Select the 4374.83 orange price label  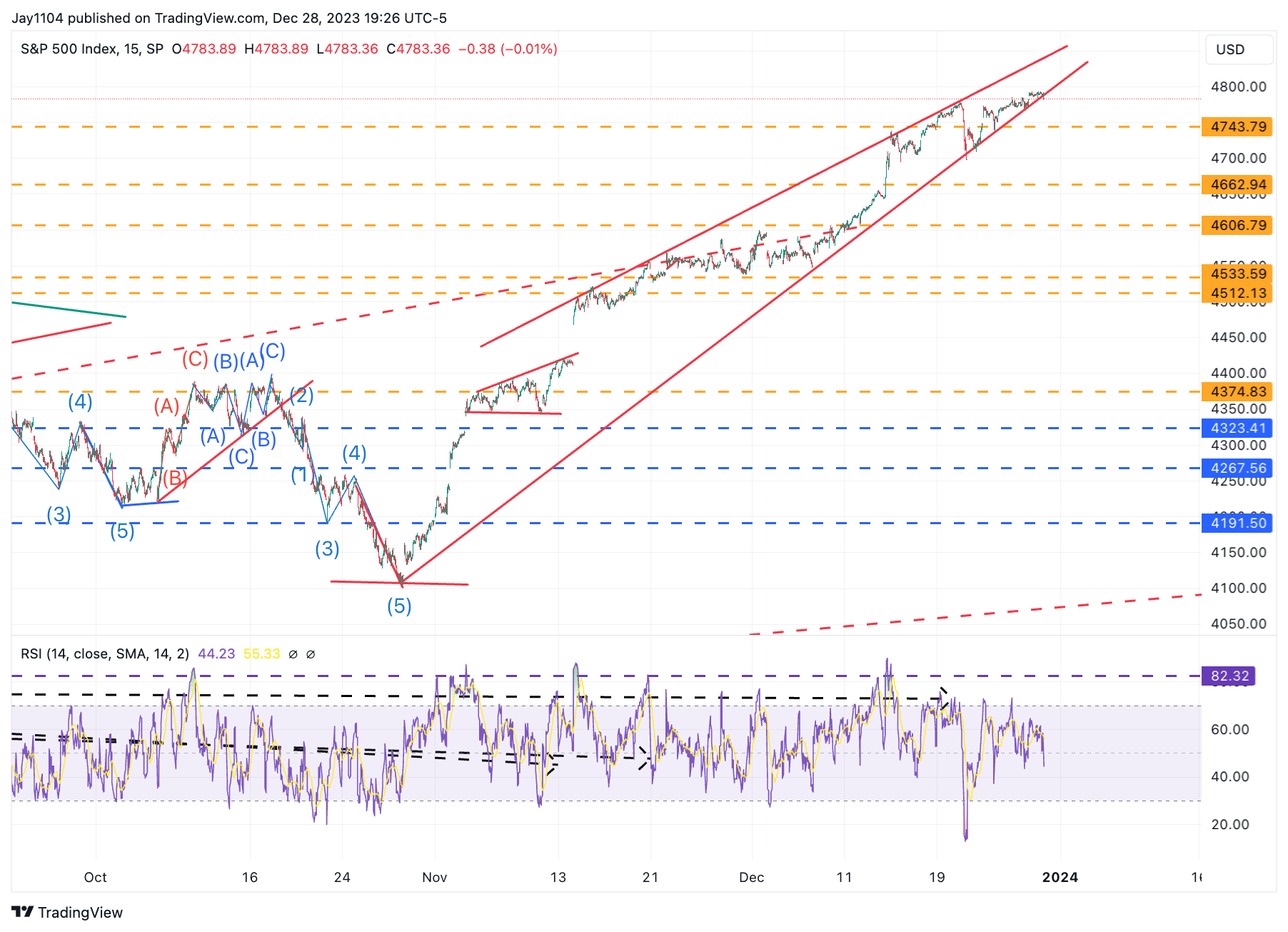coord(1238,391)
